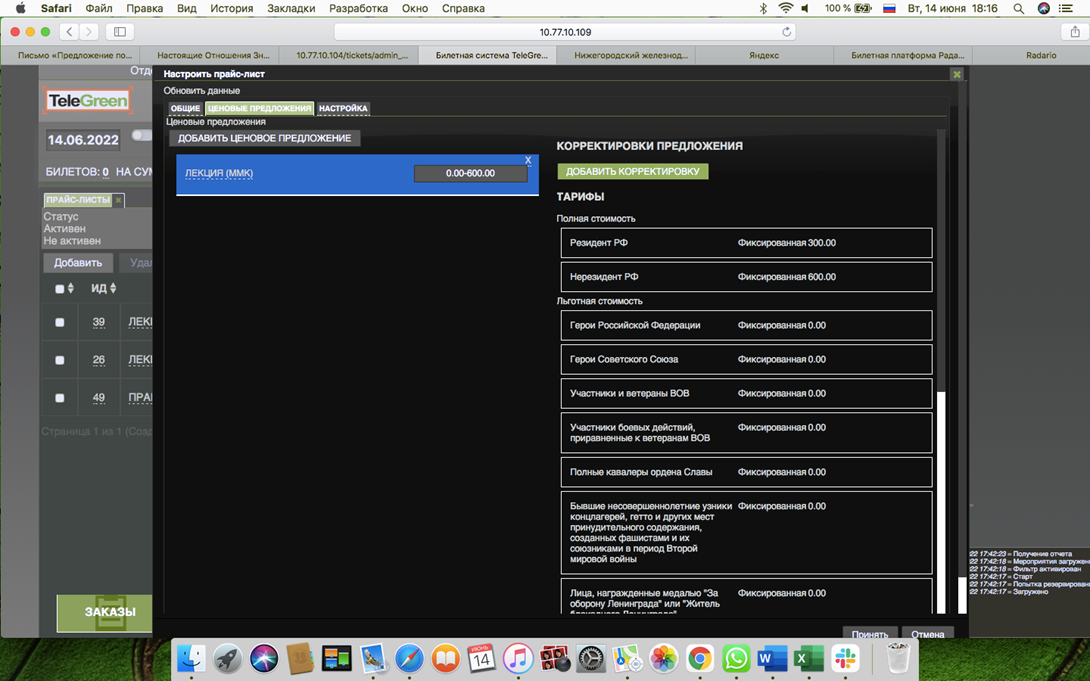
Task: Toggle the Safari sidebar button
Action: (120, 32)
